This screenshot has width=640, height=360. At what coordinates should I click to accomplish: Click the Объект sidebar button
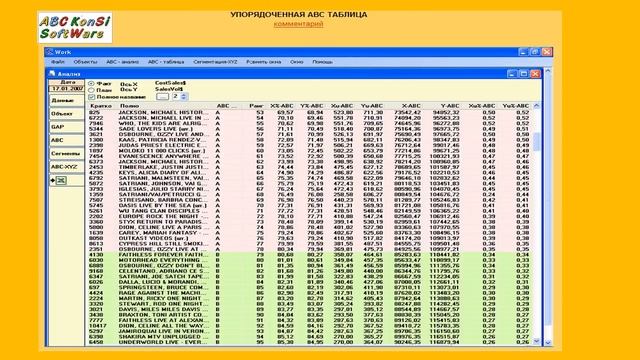pos(66,114)
